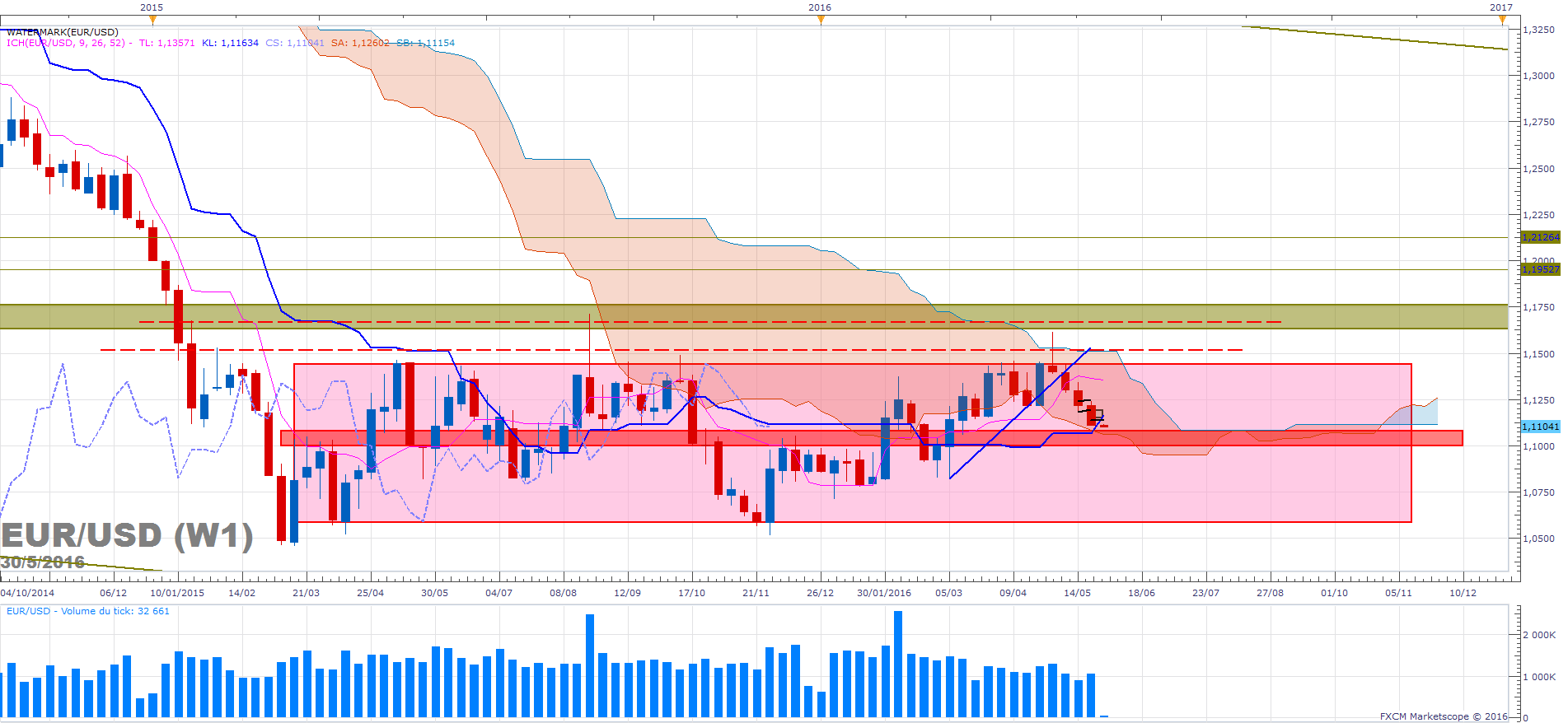Click the EUR/USD (W1) chart title
Image resolution: width=1568 pixels, height=723 pixels.
pos(127,536)
